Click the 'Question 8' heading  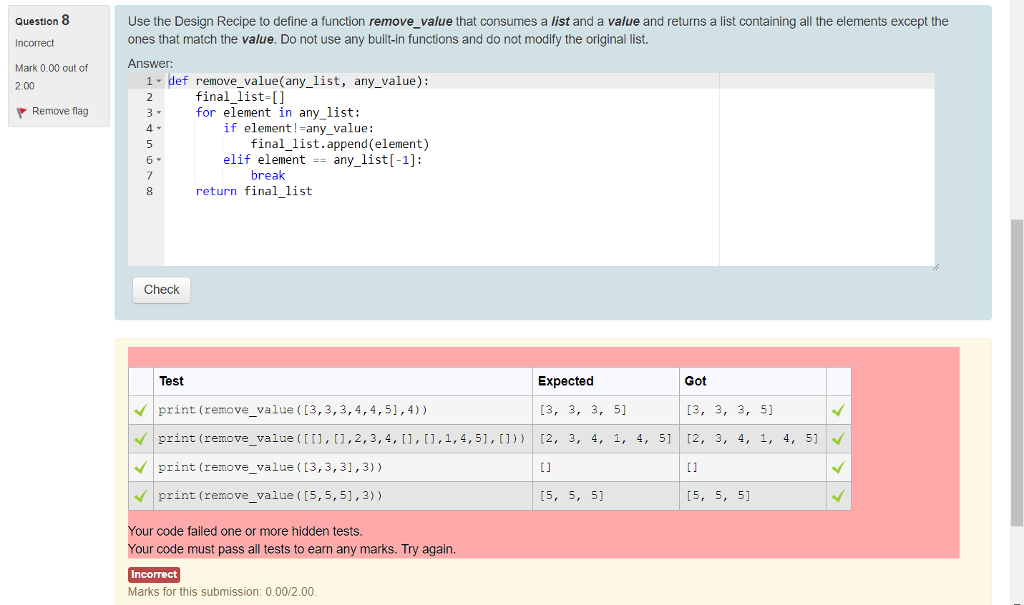[42, 21]
